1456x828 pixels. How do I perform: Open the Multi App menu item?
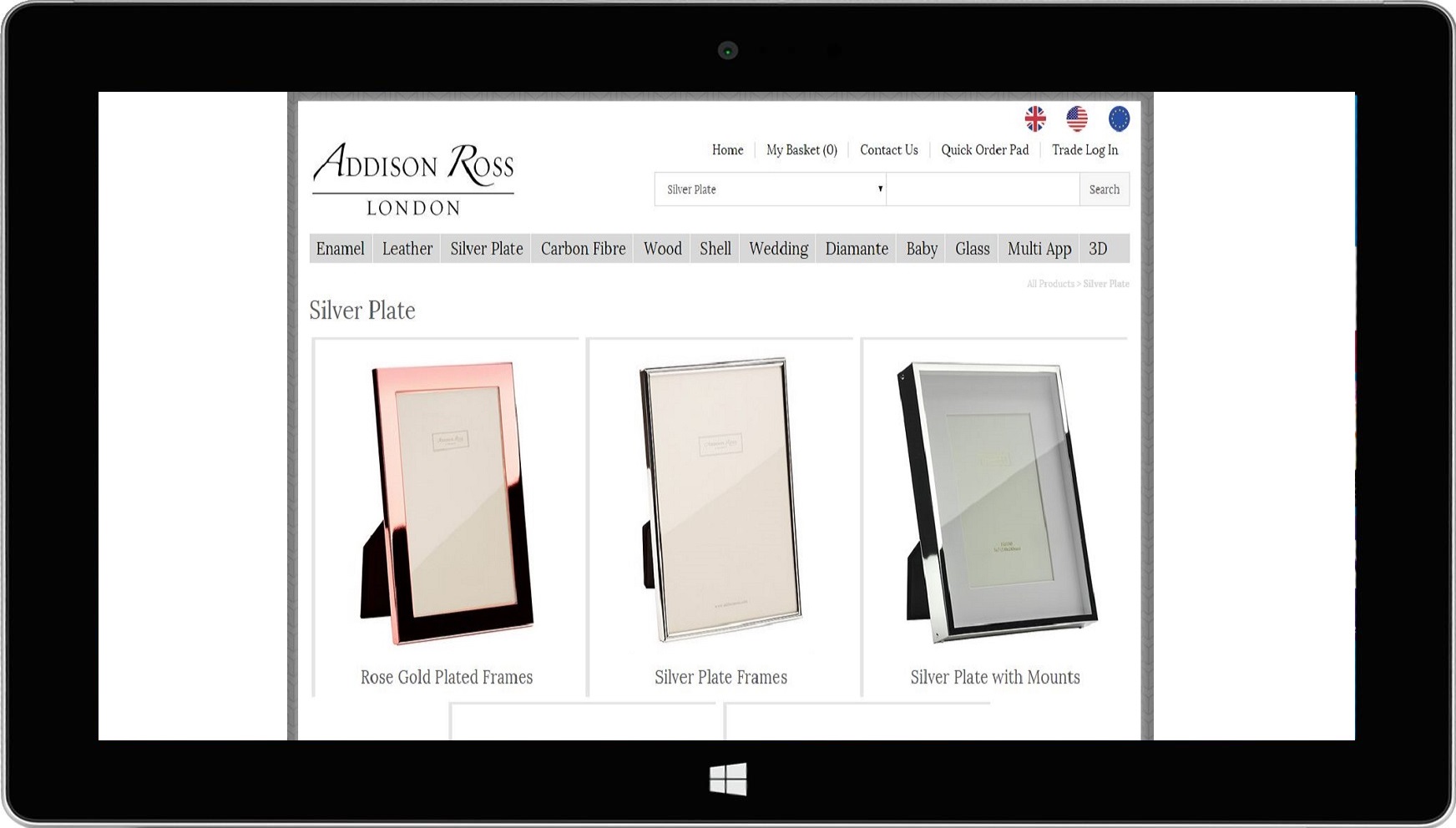pyautogui.click(x=1039, y=249)
